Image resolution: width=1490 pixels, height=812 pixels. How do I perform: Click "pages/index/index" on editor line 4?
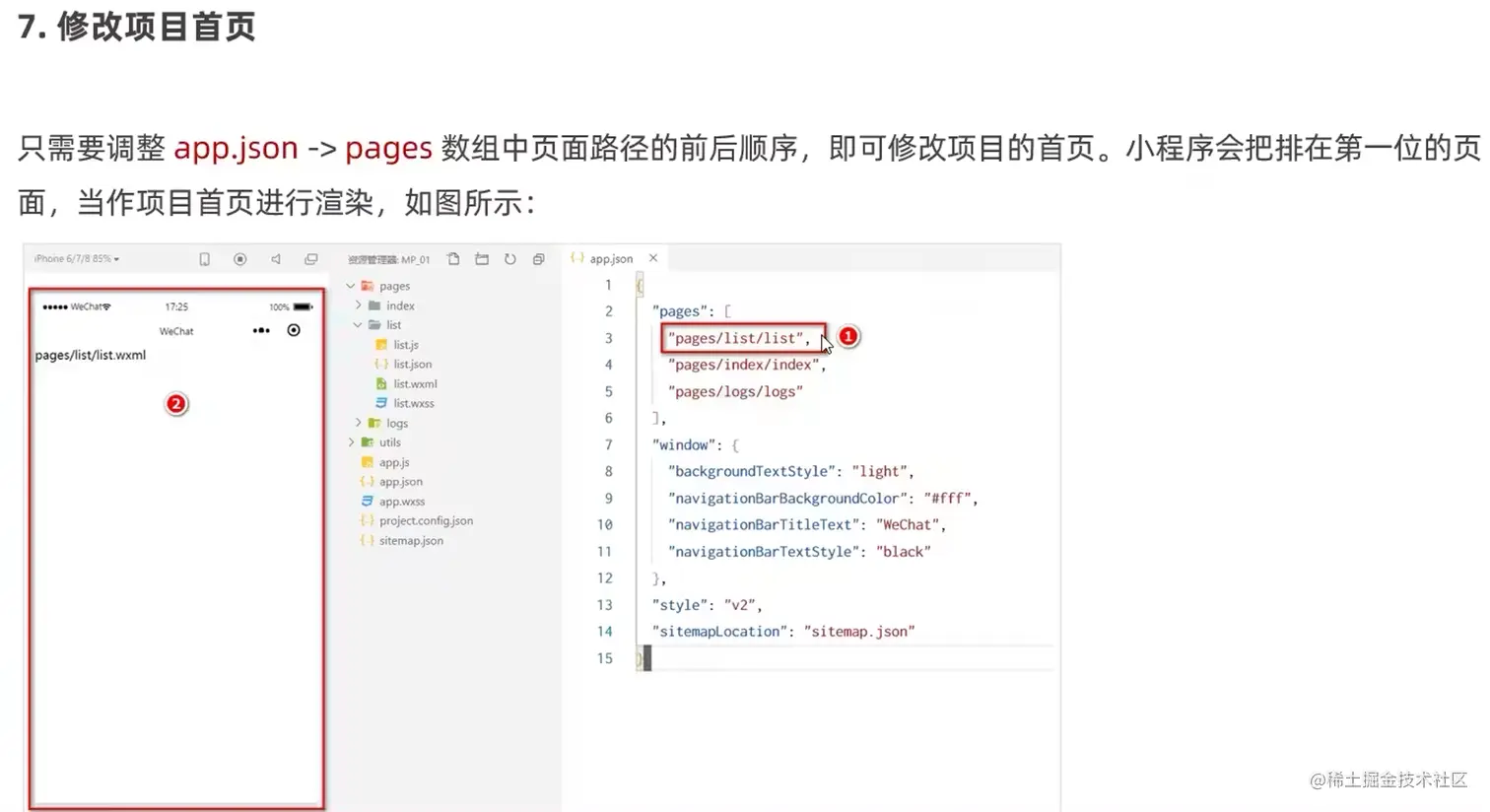pyautogui.click(x=744, y=365)
